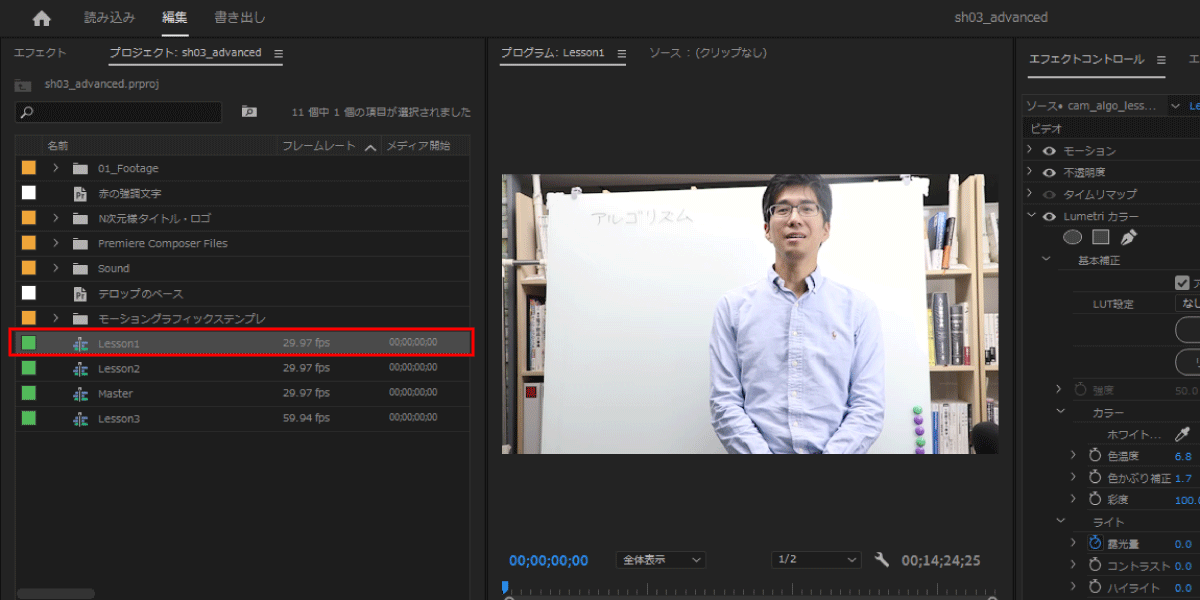The width and height of the screenshot is (1200, 600).
Task: Open program monitor wrench settings
Action: click(881, 560)
